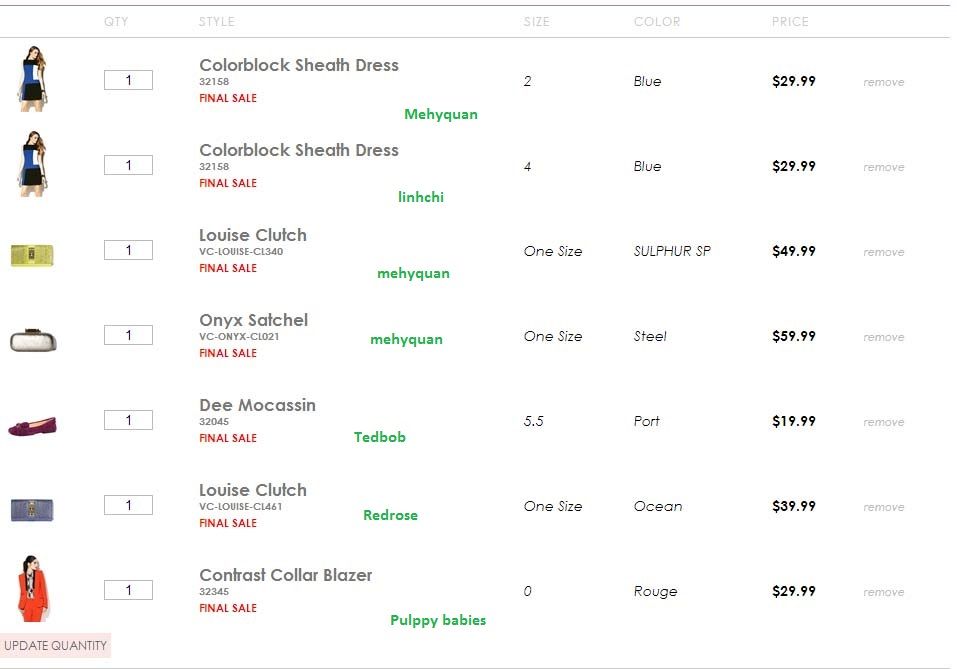Click quantity field for Dee Mocassin

pyautogui.click(x=128, y=420)
